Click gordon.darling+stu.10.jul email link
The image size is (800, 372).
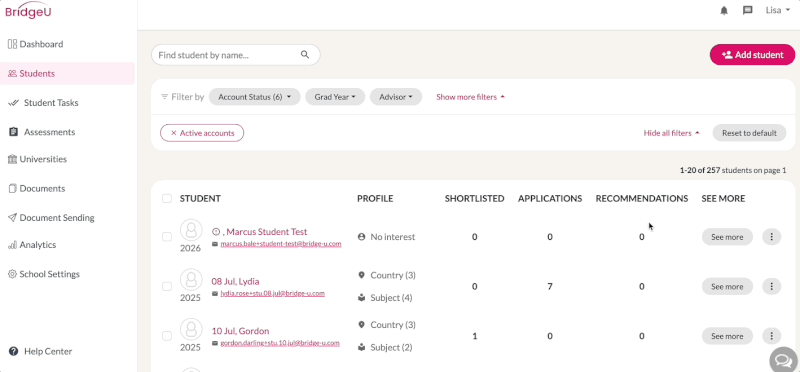tap(280, 343)
